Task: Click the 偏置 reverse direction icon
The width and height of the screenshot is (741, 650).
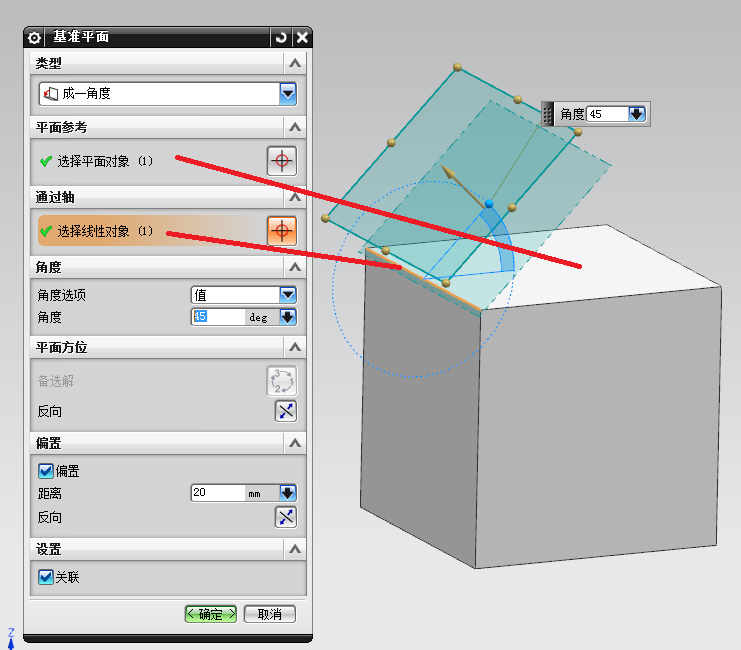Action: coord(286,517)
